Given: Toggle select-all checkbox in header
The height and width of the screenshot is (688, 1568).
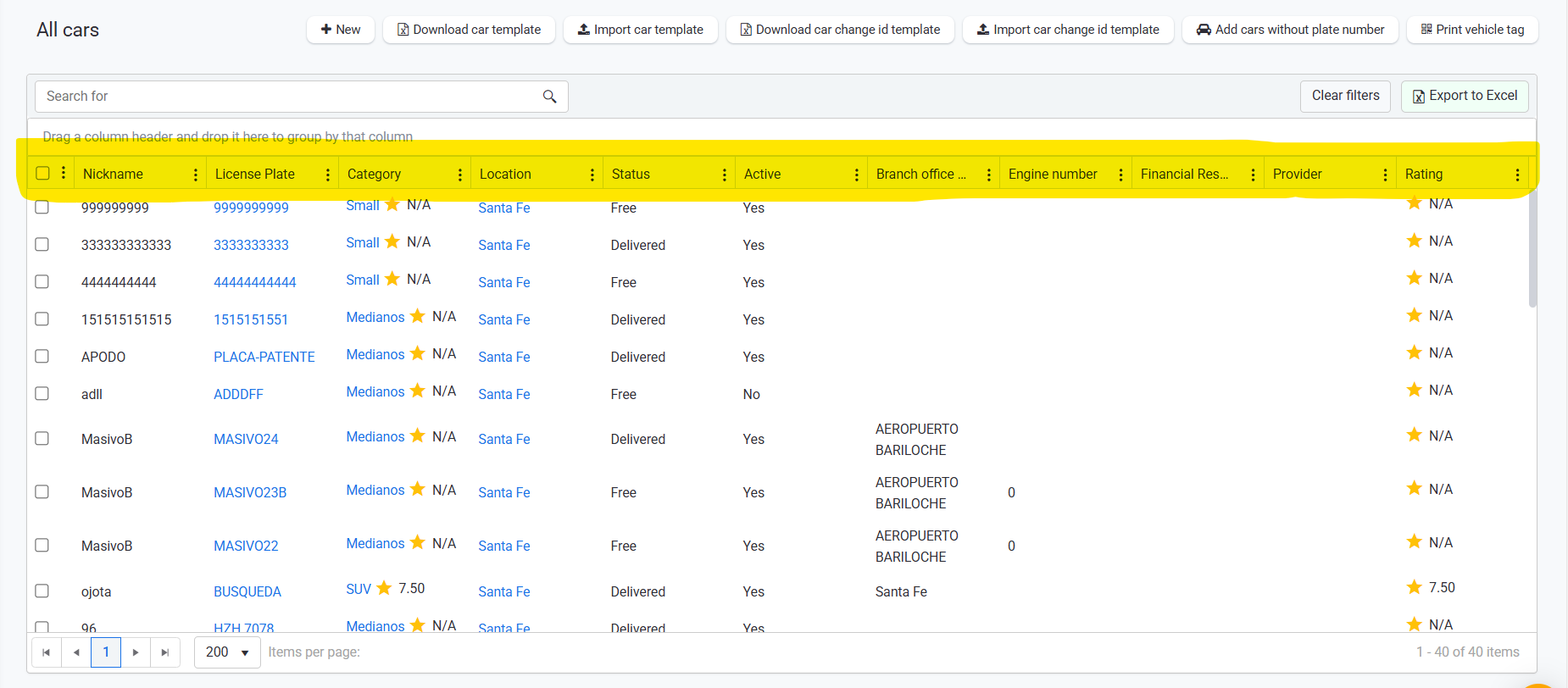Looking at the screenshot, I should [42, 173].
